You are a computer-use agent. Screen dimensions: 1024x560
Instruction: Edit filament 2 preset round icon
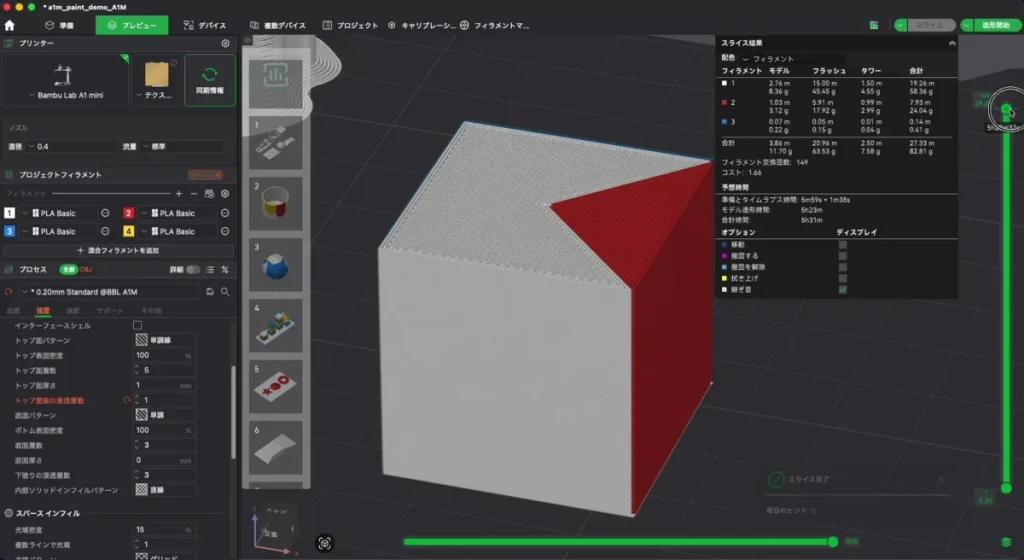[x=225, y=213]
